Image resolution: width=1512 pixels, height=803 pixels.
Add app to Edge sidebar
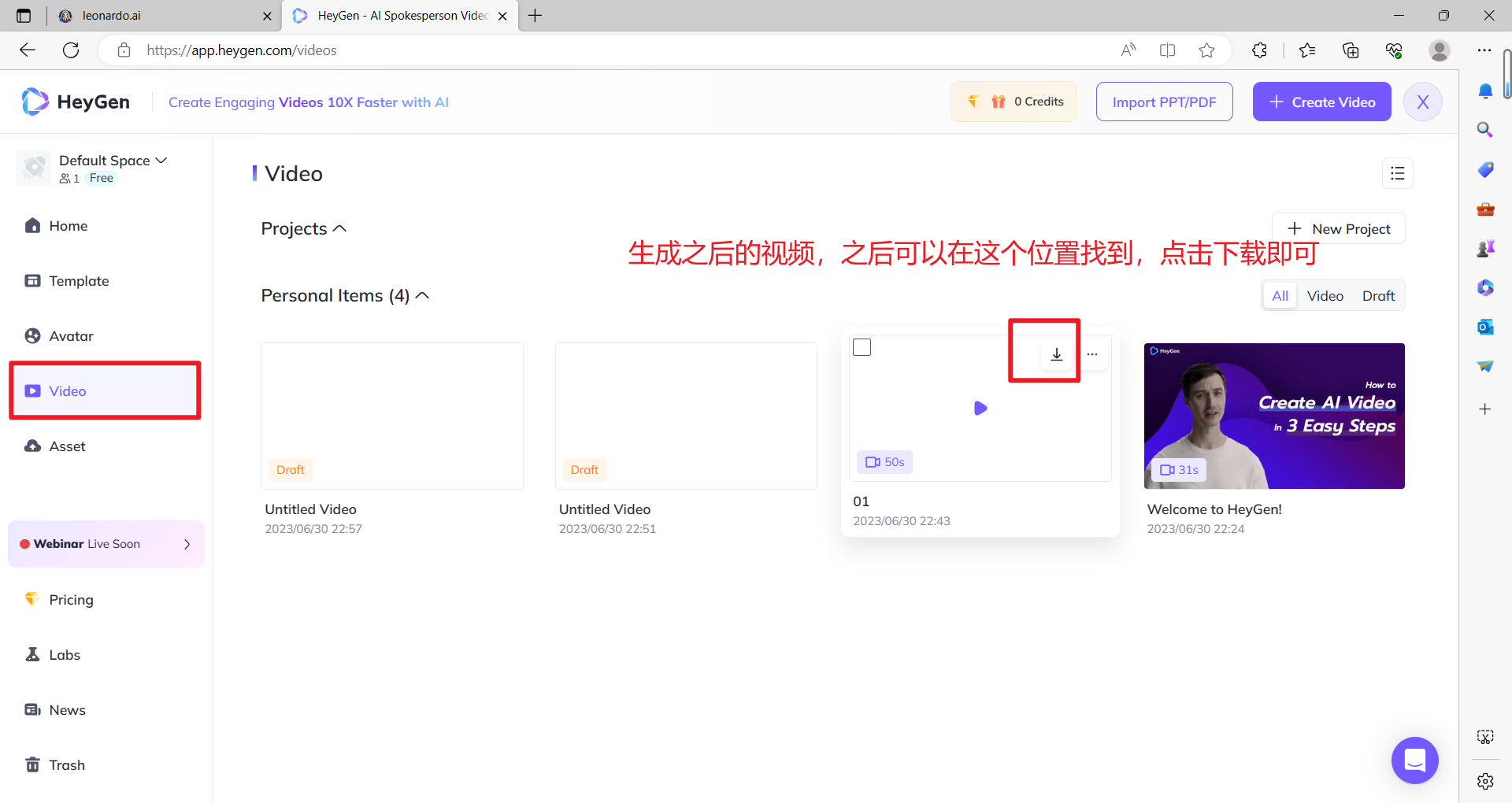[1485, 409]
